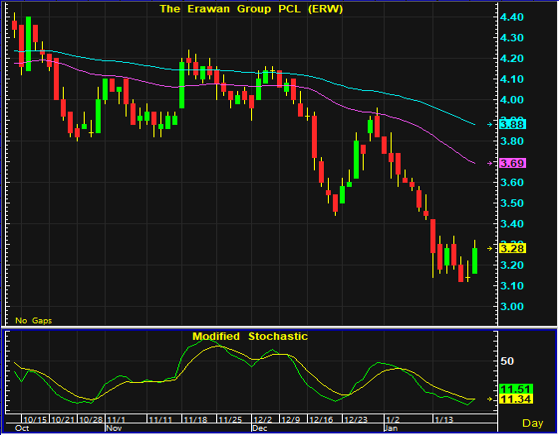
Task: Click the 10/15 date label
Action: tap(35, 419)
